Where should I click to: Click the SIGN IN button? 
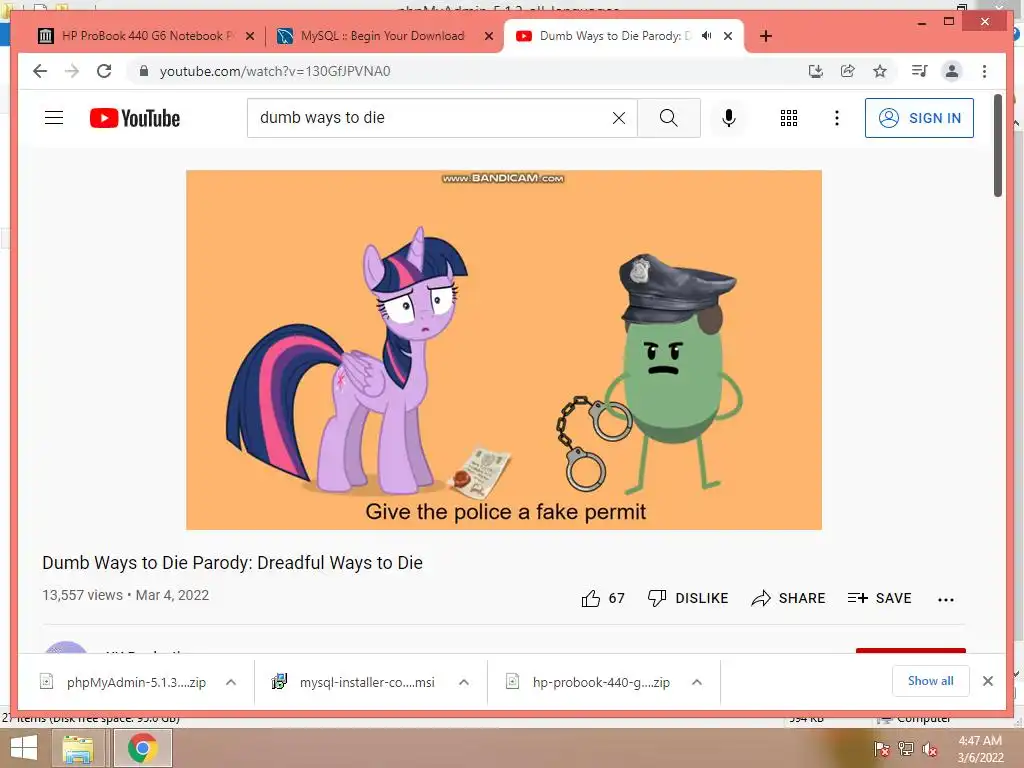pyautogui.click(x=919, y=118)
